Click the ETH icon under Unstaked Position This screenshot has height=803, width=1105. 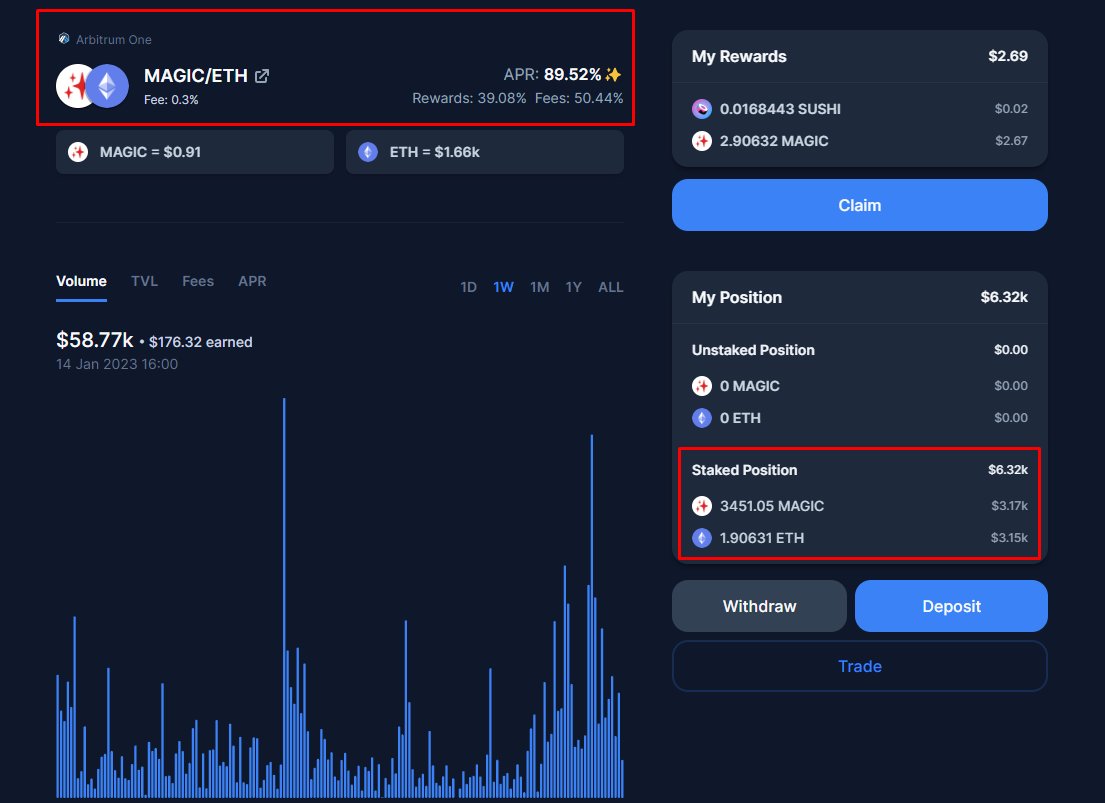coord(703,418)
